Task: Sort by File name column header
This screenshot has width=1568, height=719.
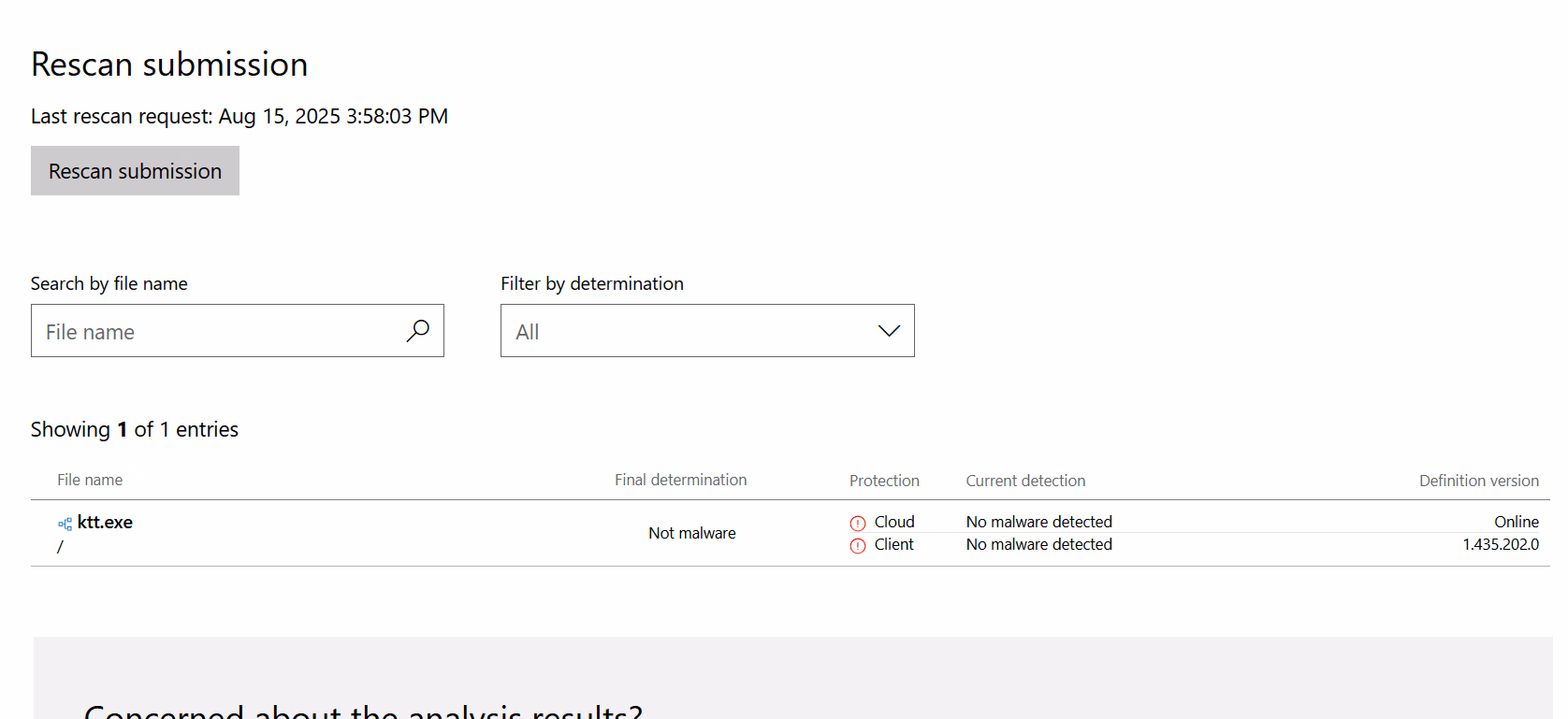Action: coord(90,480)
